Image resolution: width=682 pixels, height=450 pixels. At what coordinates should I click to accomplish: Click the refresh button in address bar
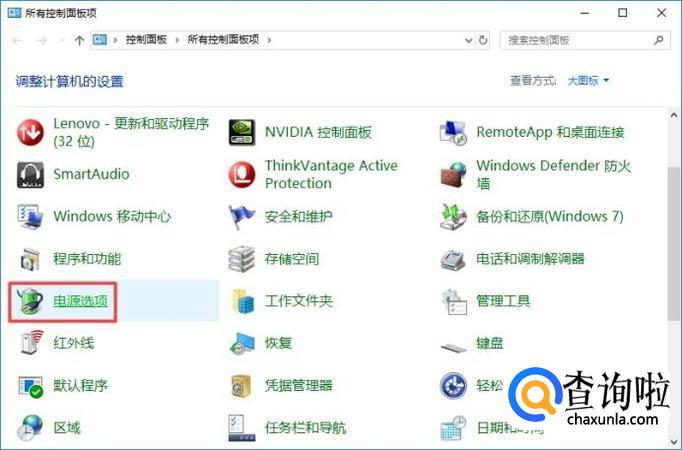pos(483,40)
